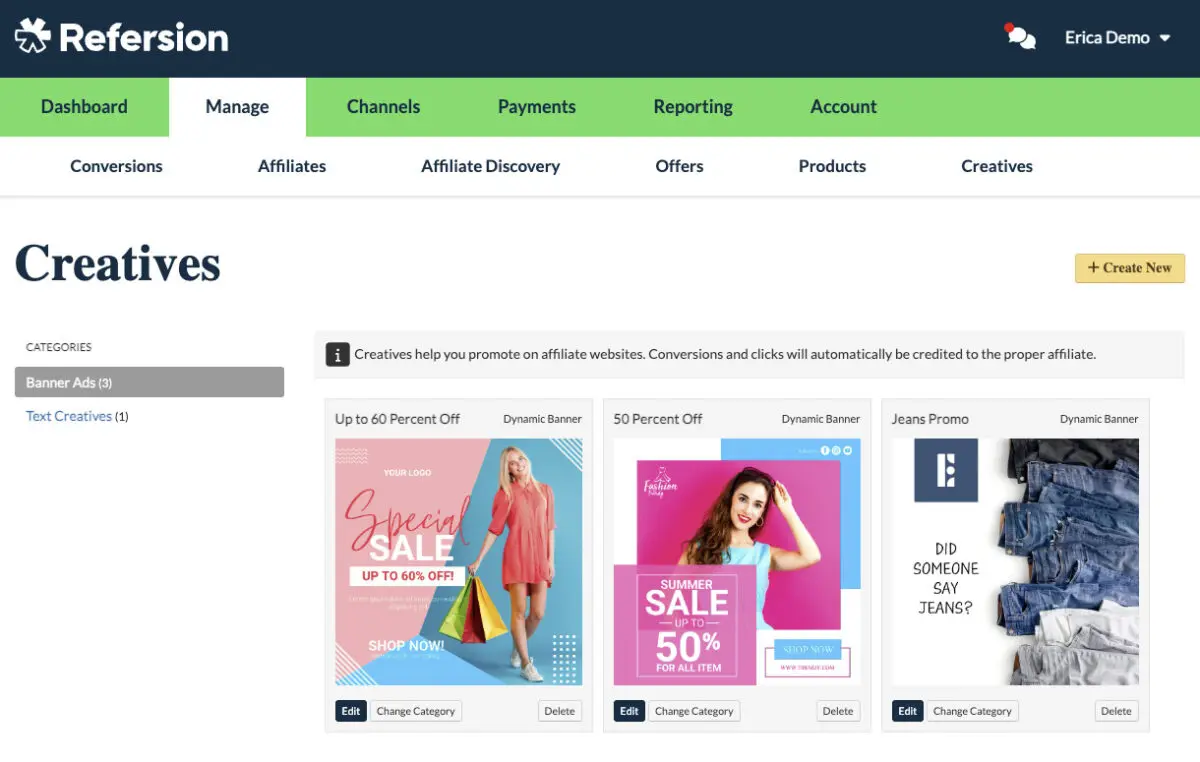The width and height of the screenshot is (1200, 762).
Task: Go to the Payments tab
Action: [x=537, y=107]
